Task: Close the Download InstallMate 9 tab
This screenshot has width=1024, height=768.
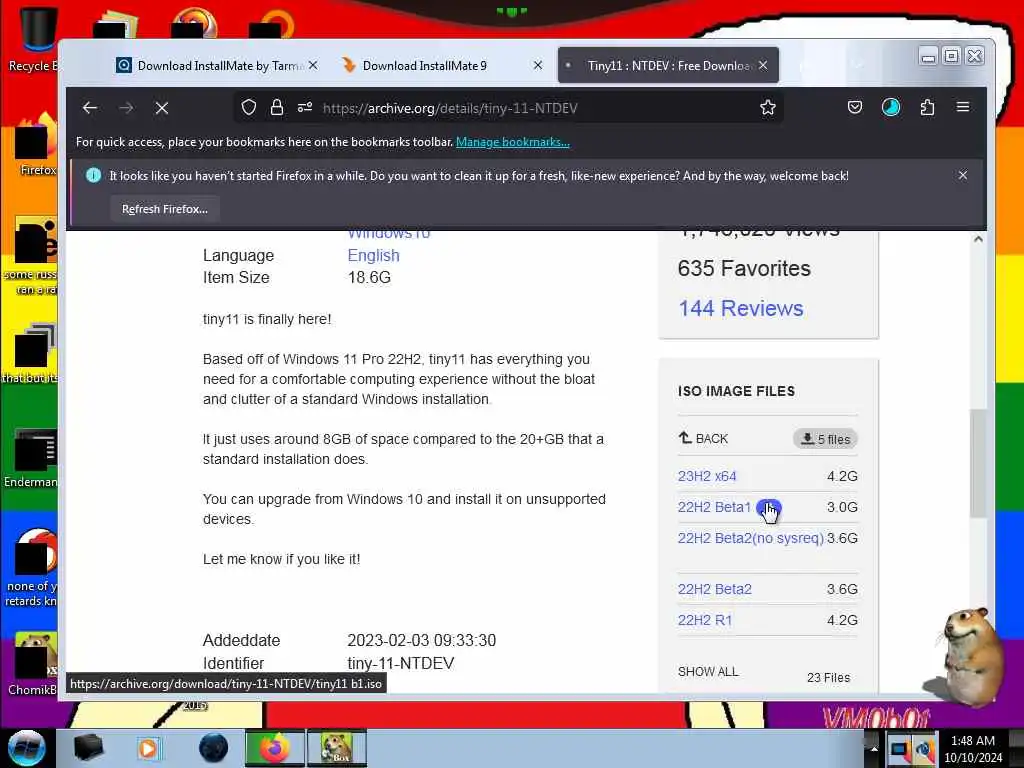Action: [x=537, y=65]
